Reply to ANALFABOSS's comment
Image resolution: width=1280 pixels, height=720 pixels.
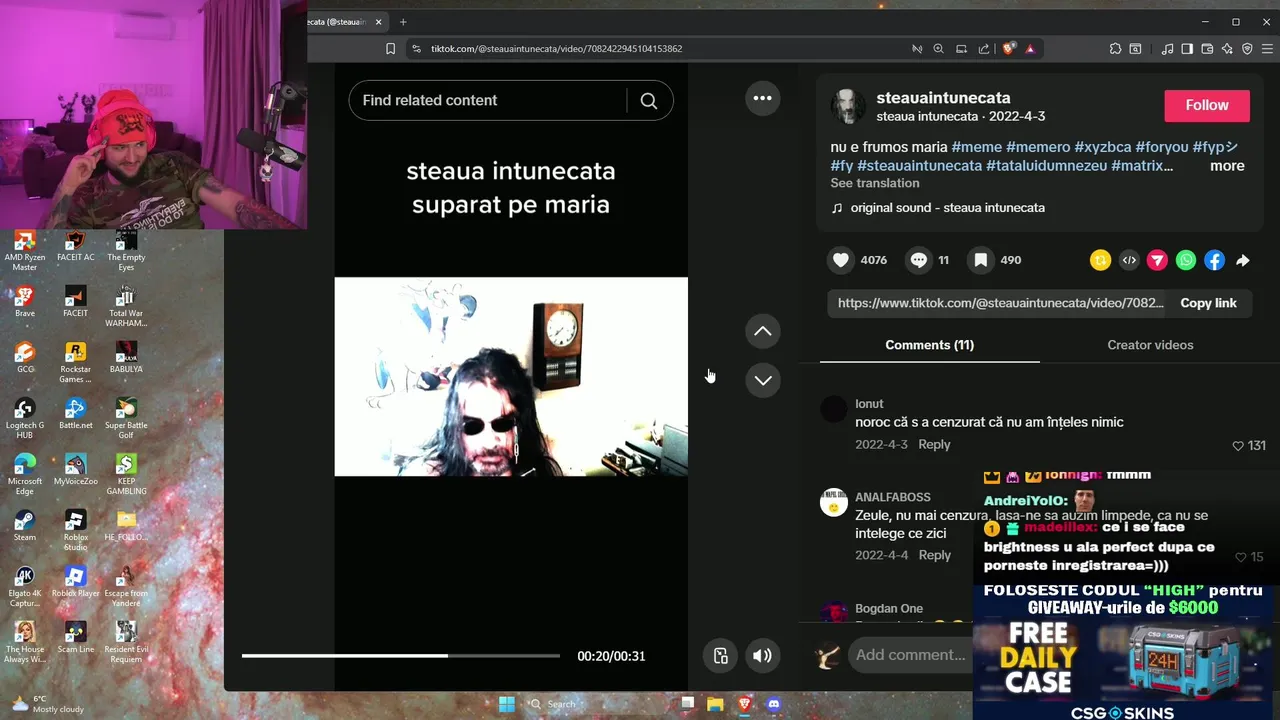(934, 555)
